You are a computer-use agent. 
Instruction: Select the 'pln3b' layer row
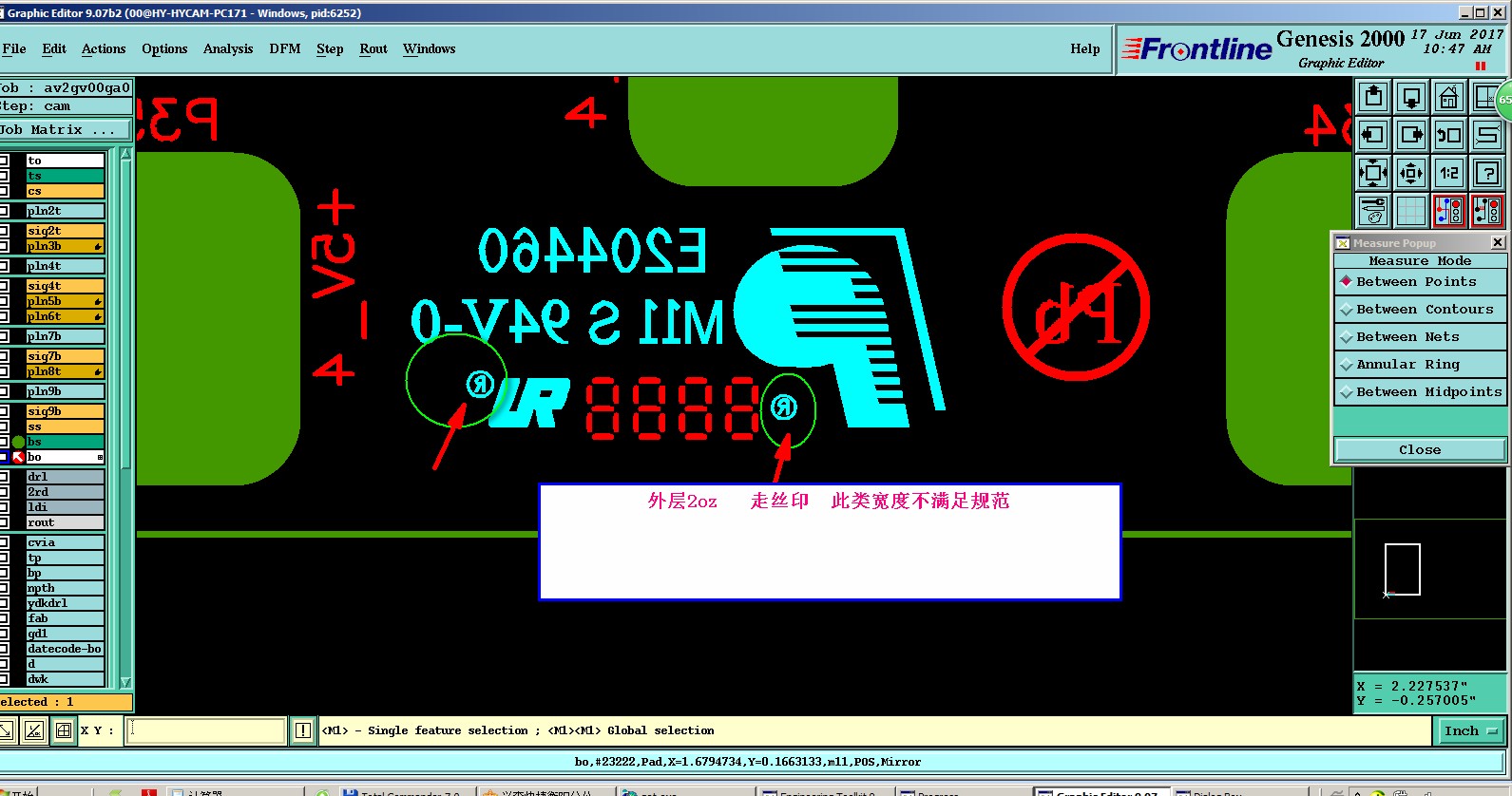(x=65, y=246)
